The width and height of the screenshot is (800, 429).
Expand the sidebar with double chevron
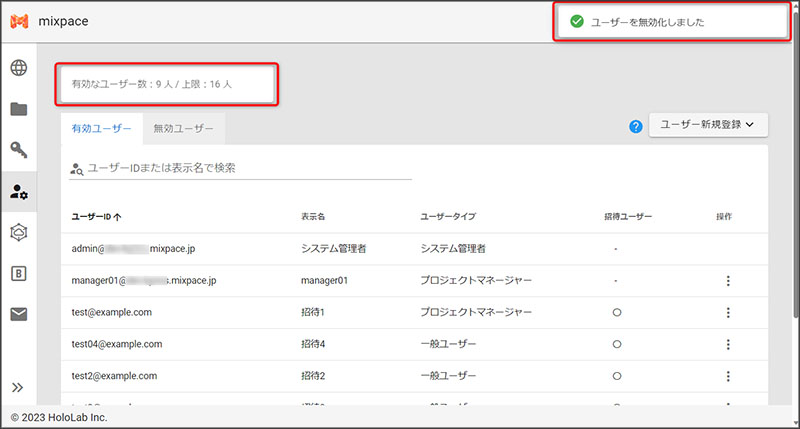coord(18,387)
